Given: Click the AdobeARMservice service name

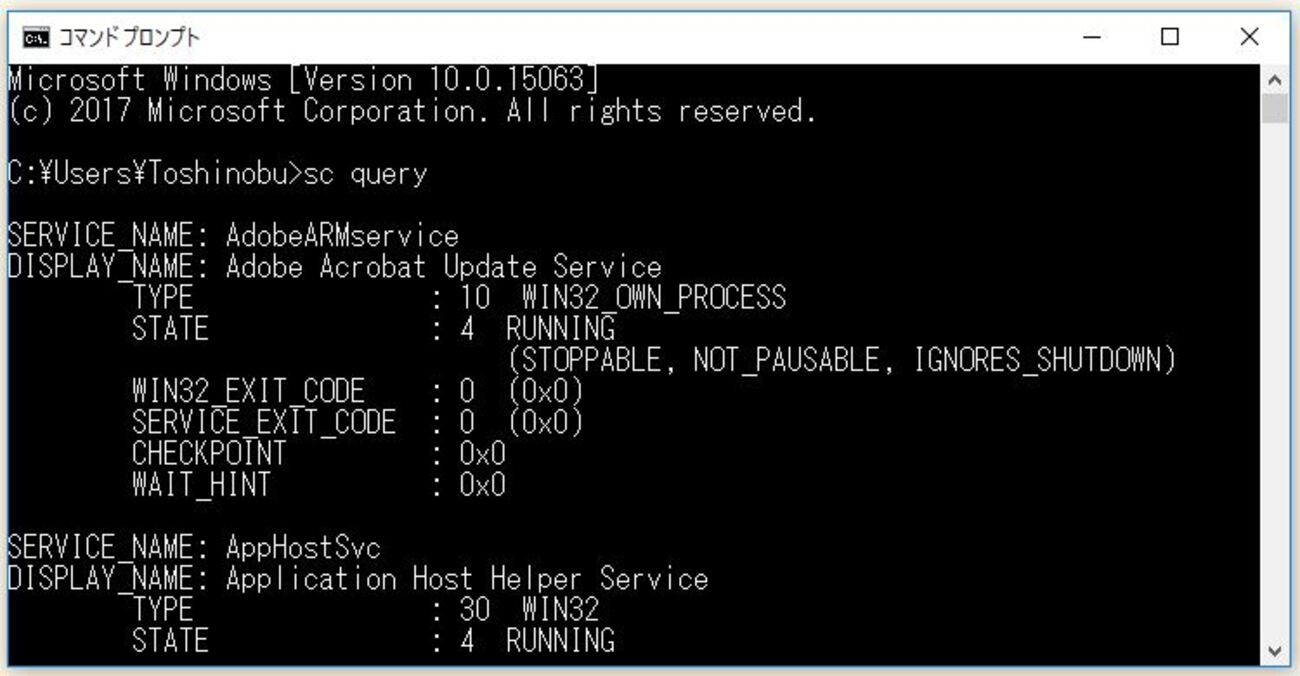Looking at the screenshot, I should 342,236.
